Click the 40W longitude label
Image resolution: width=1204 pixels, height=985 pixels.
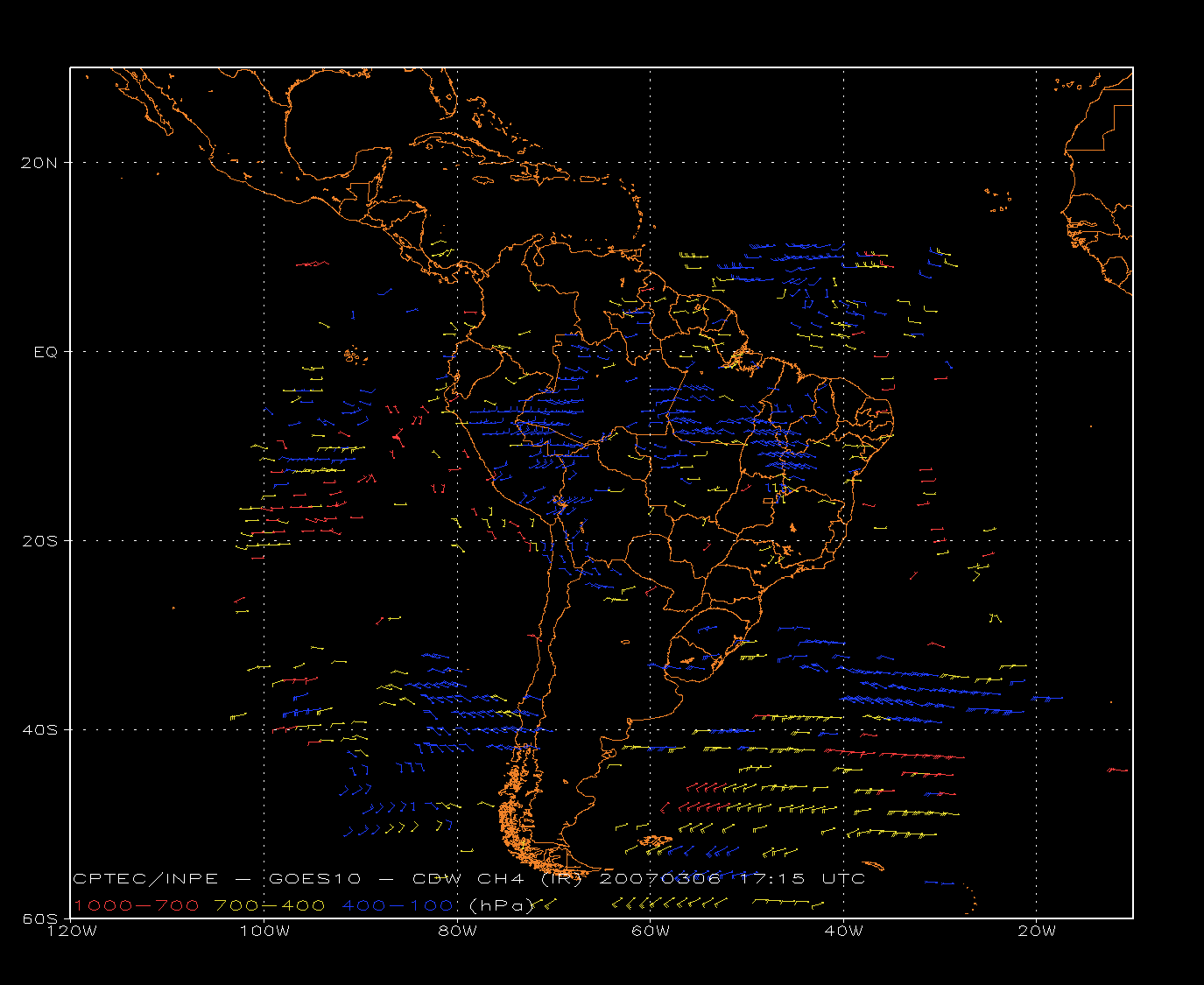843,931
